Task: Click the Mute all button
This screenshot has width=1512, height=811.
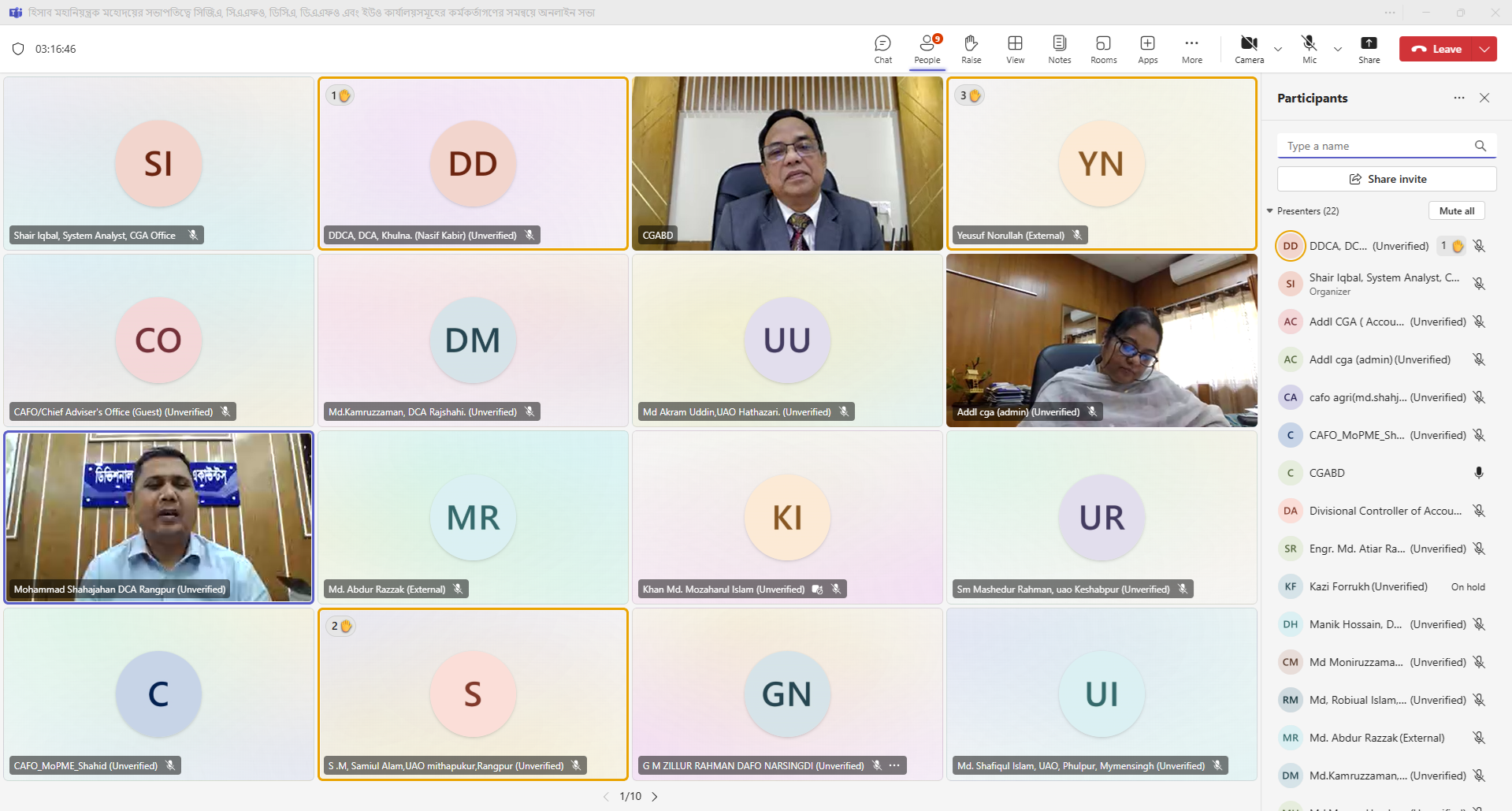Action: pos(1456,211)
